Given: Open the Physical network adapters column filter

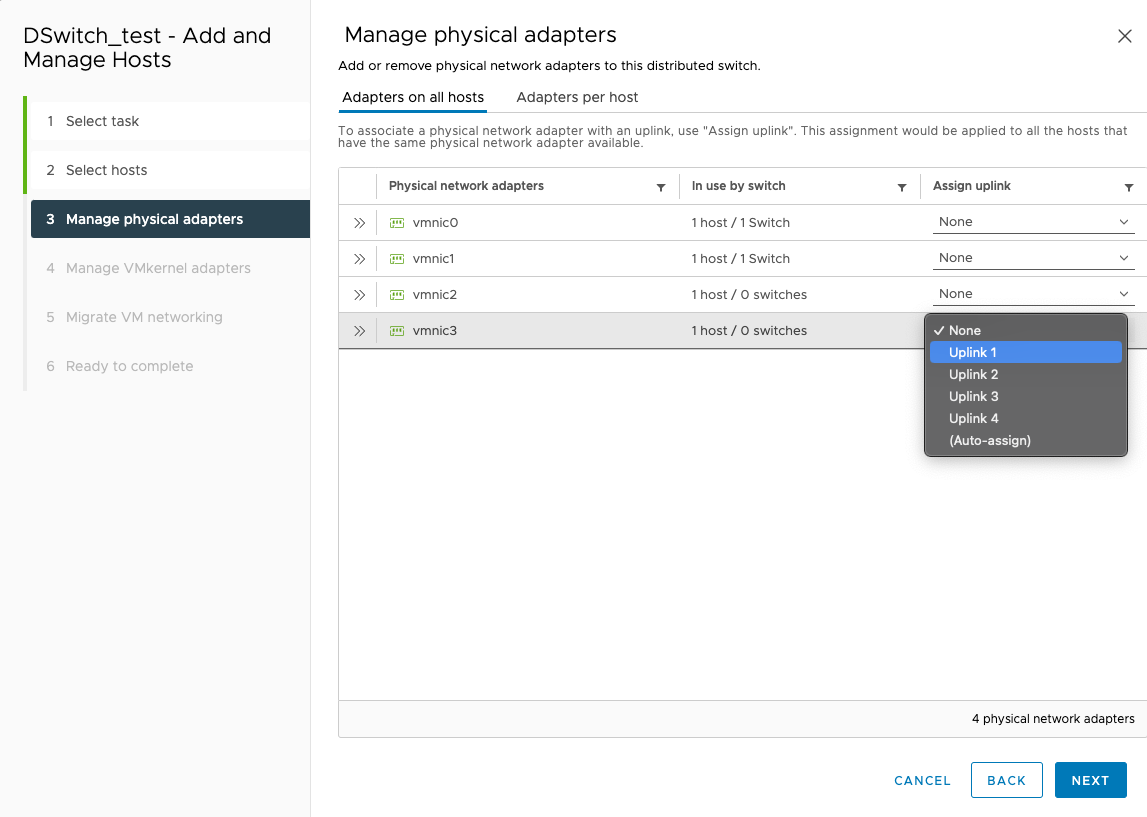Looking at the screenshot, I should pyautogui.click(x=661, y=187).
